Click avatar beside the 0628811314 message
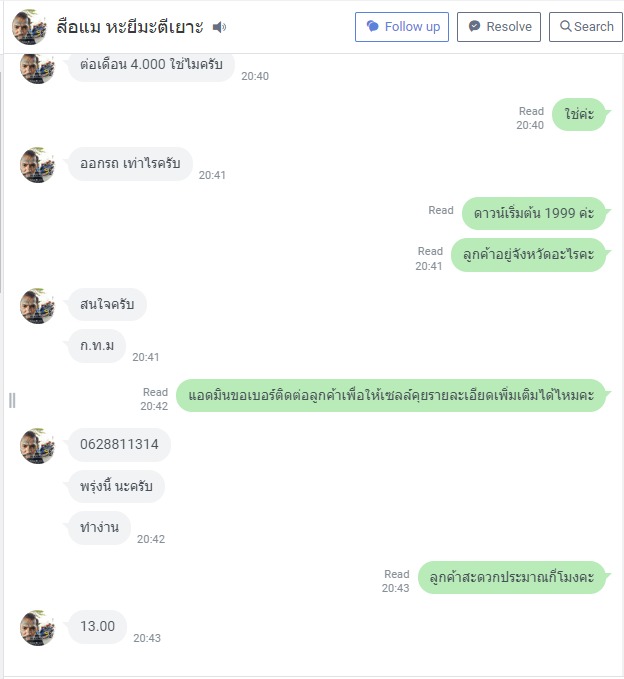624x679 pixels. tap(37, 445)
